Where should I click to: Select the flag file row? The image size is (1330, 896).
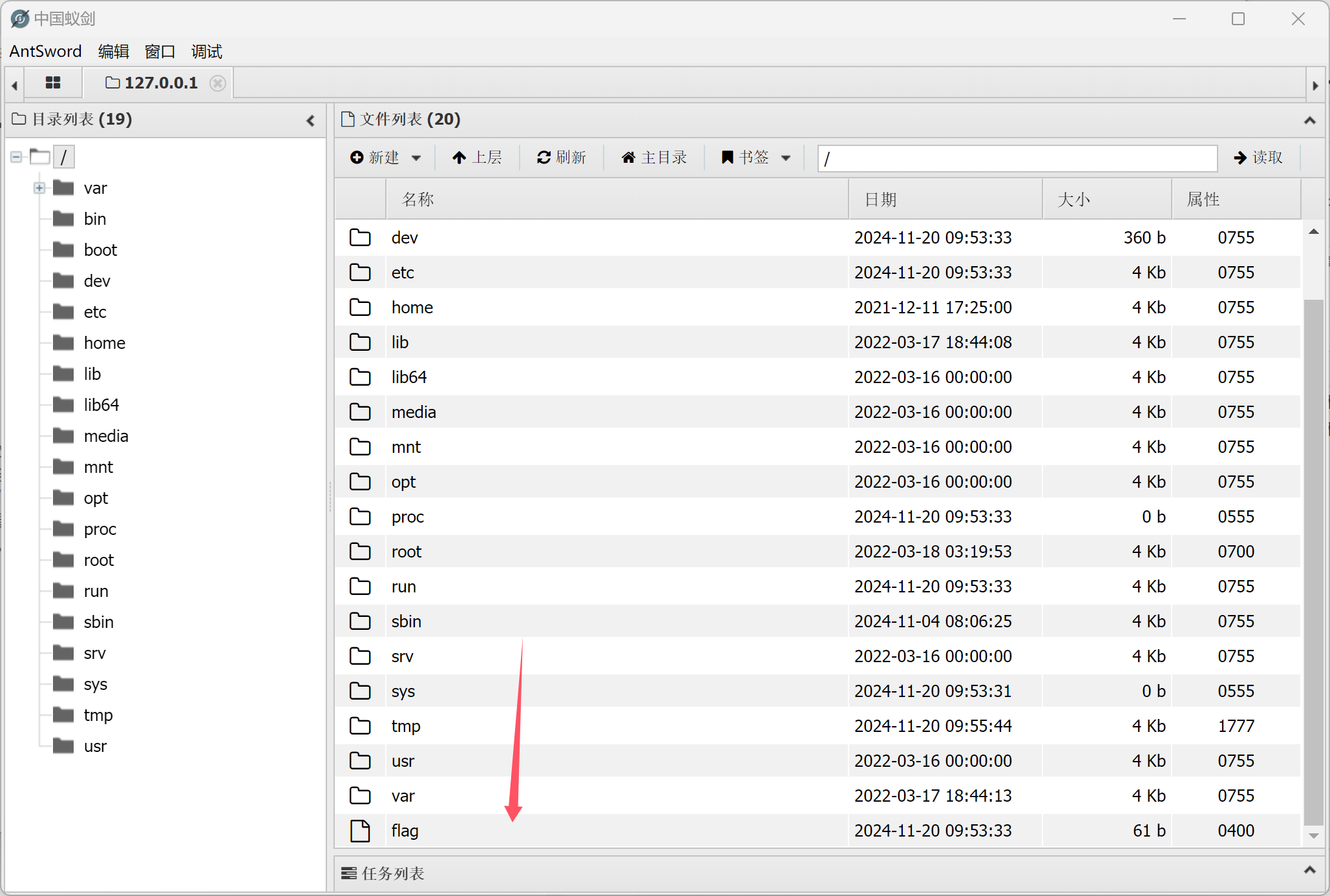click(405, 831)
